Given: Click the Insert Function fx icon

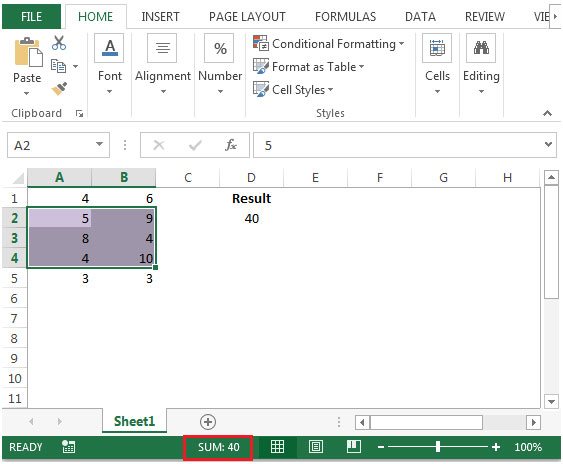Looking at the screenshot, I should coord(231,145).
